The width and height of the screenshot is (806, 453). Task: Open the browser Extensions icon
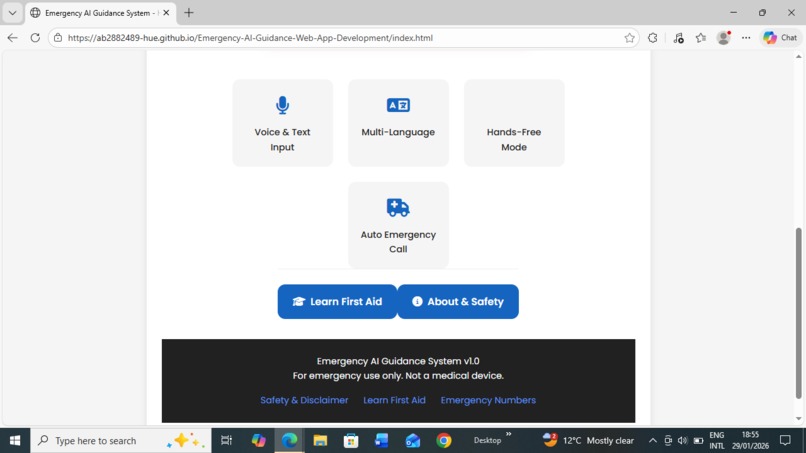[652, 38]
